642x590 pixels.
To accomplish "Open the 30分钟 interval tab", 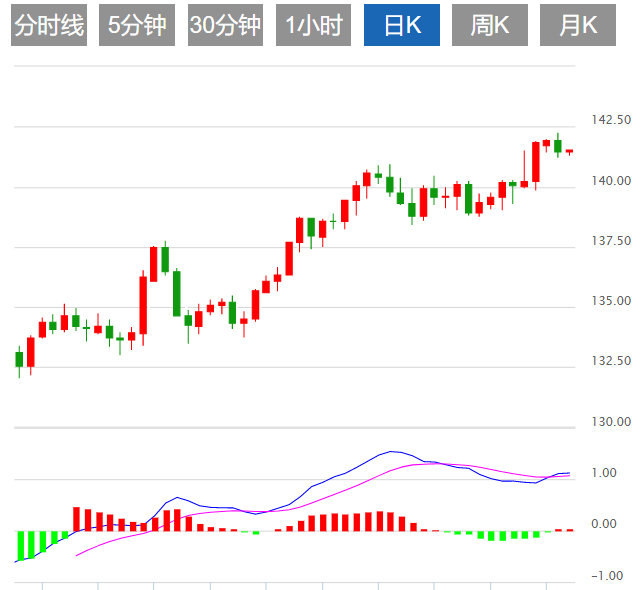I will point(225,26).
